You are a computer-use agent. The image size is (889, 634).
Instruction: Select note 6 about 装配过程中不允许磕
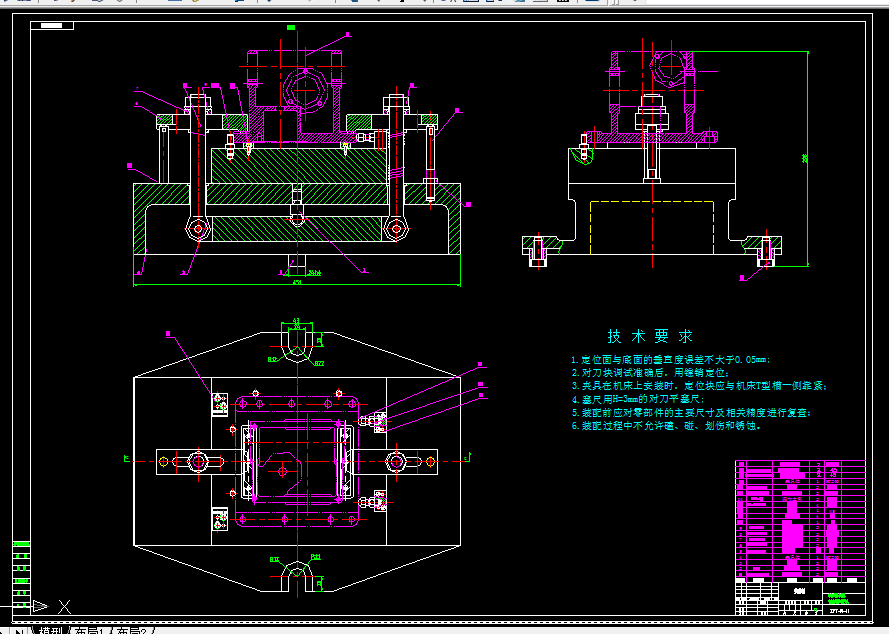[666, 425]
